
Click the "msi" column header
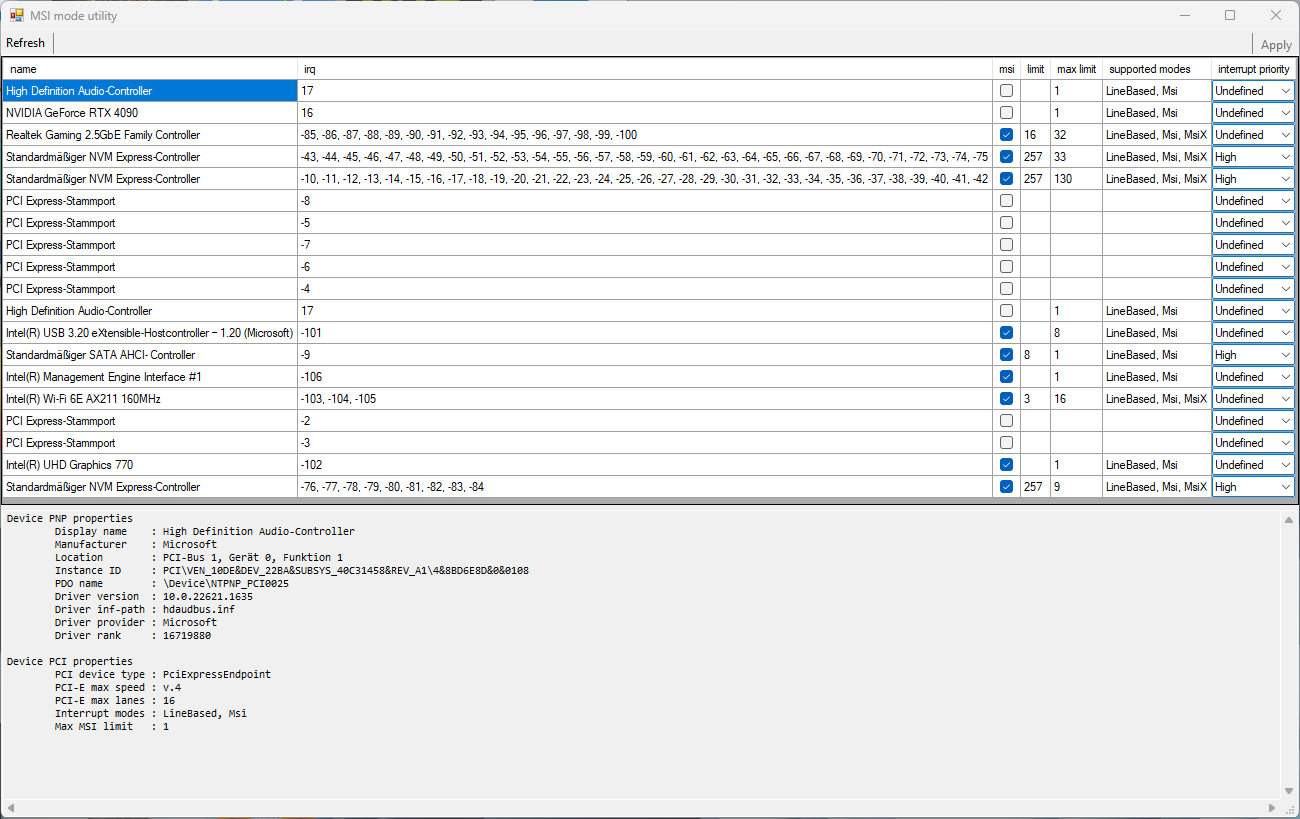point(1006,69)
